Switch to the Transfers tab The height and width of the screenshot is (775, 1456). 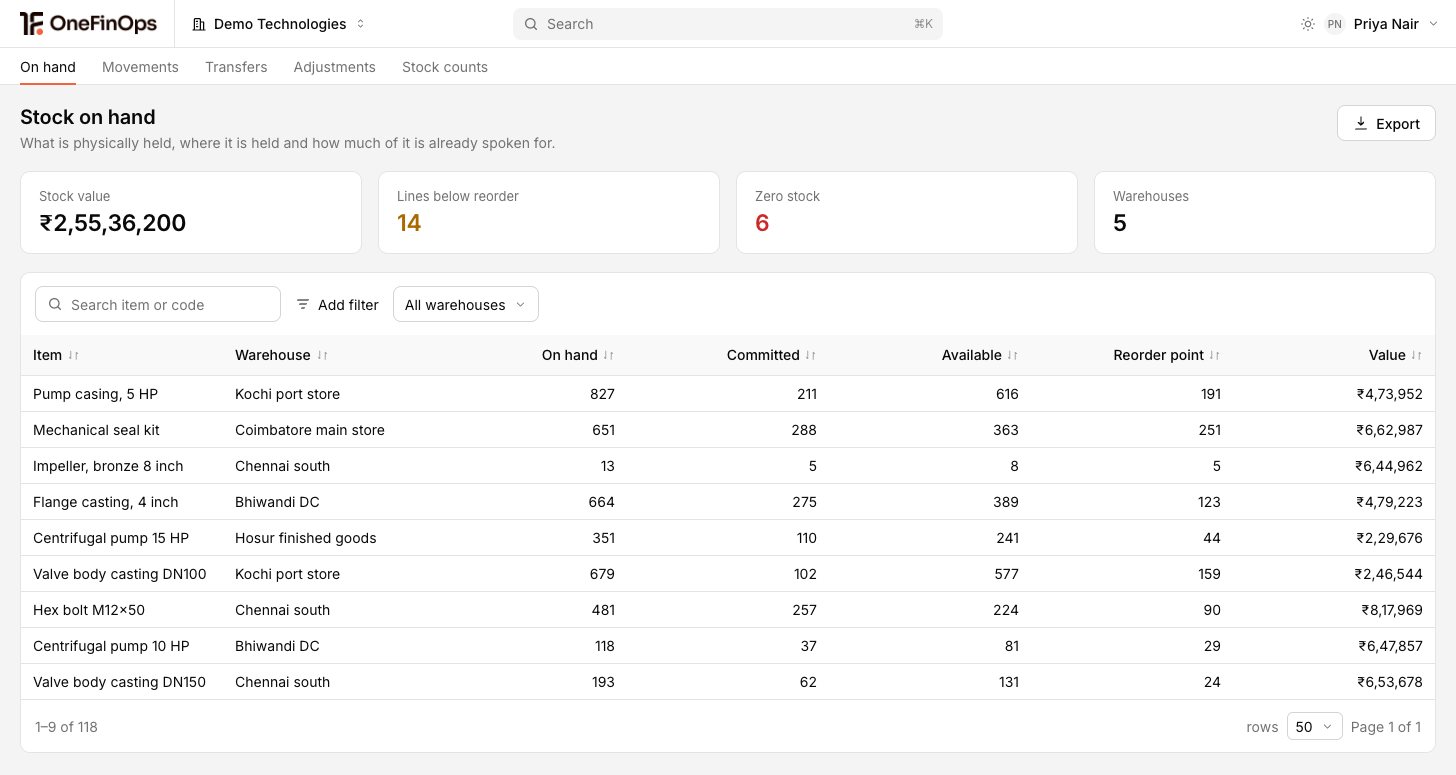pos(236,67)
